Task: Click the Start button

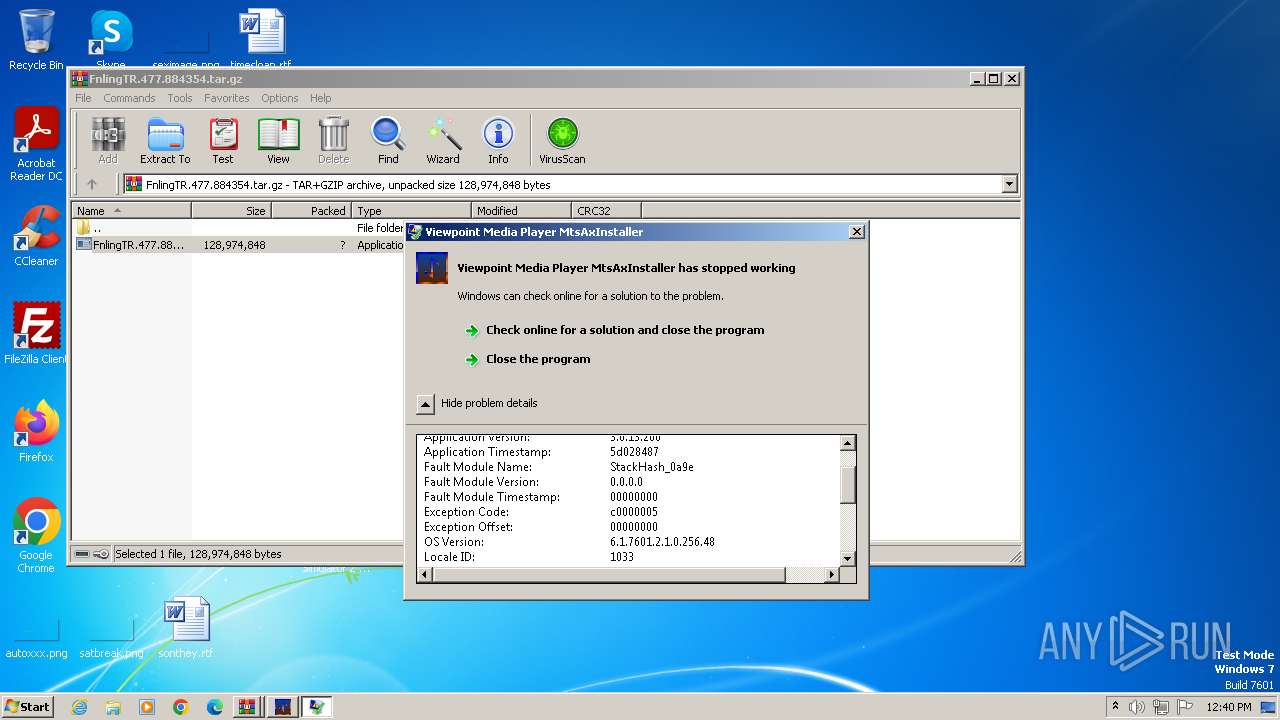Action: (x=28, y=707)
